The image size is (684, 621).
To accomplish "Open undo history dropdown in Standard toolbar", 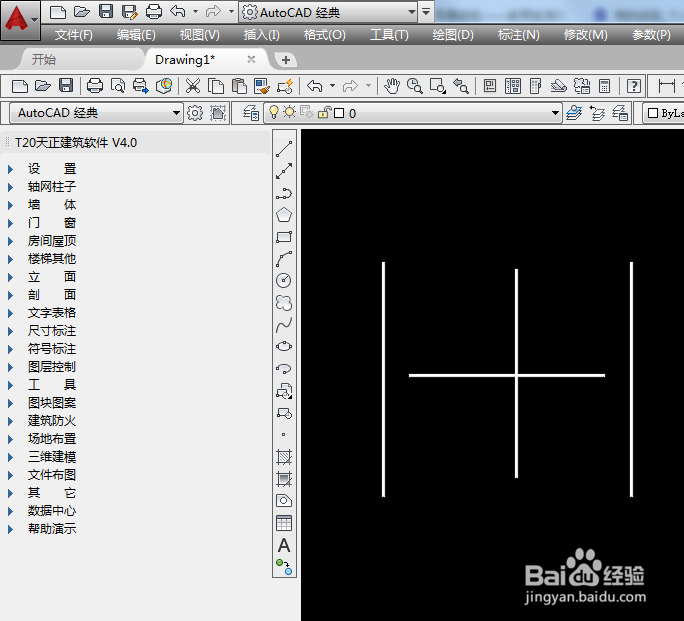I will [x=332, y=86].
